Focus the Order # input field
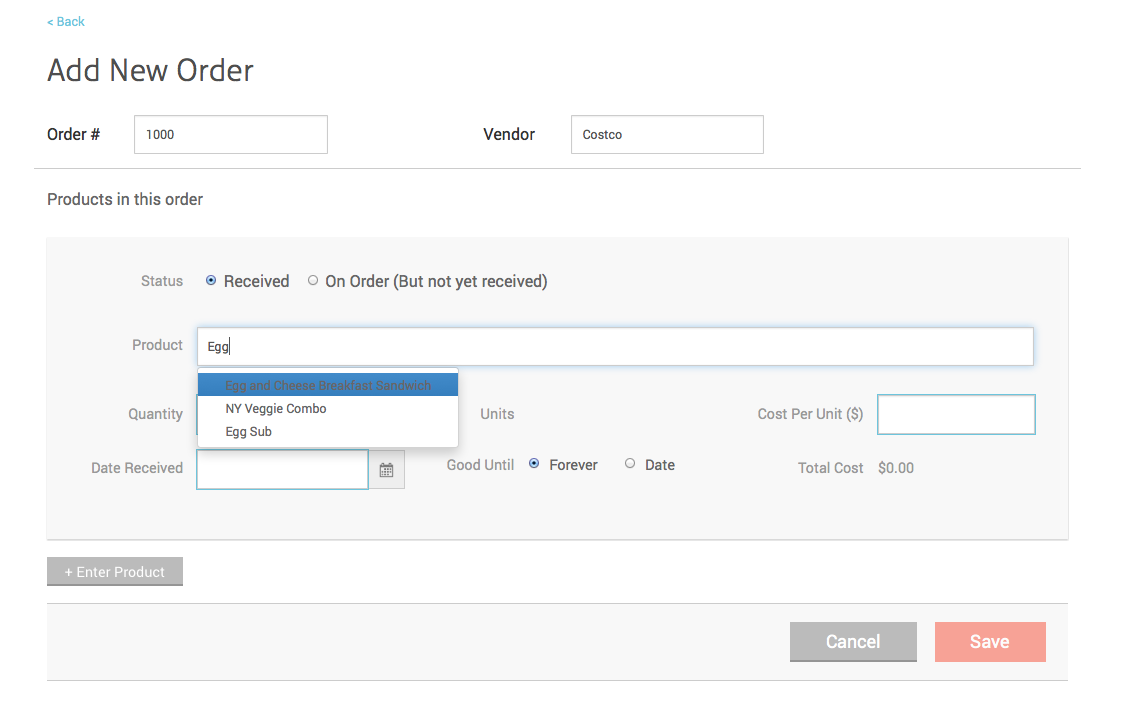This screenshot has height=709, width=1133. tap(231, 134)
